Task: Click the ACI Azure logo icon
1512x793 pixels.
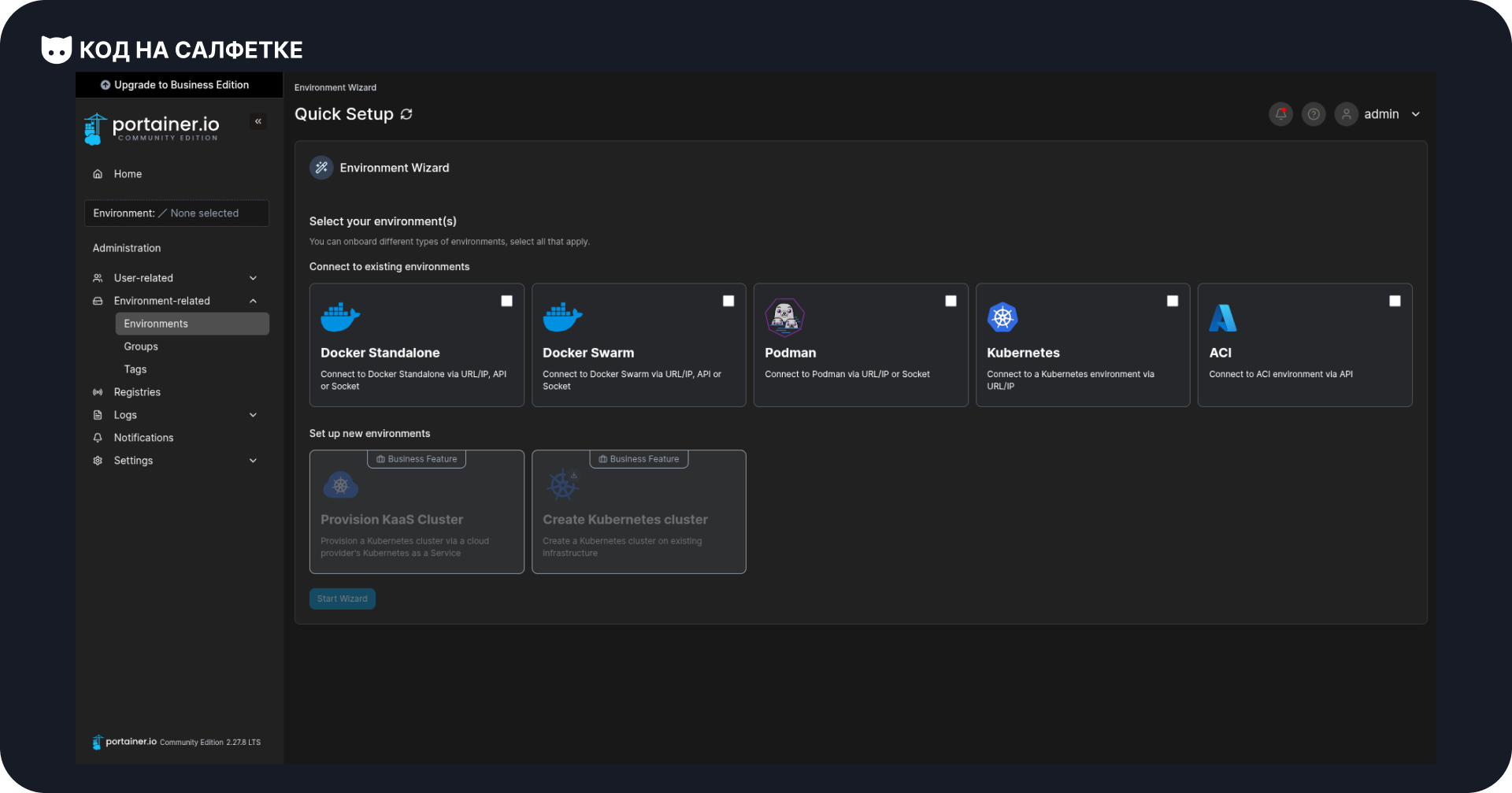Action: 1223,317
